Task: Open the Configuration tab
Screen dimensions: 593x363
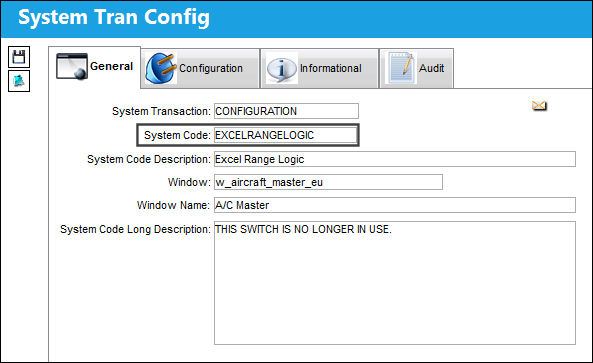Action: coord(200,68)
